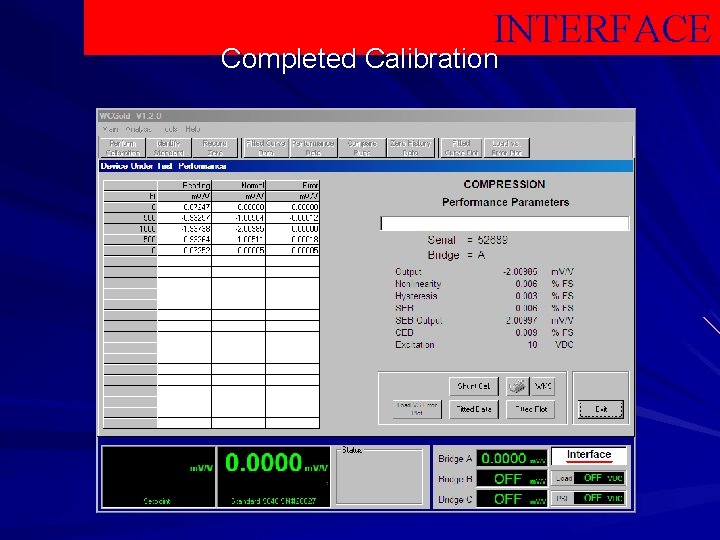Click the Bridge C OFF readout
The width and height of the screenshot is (720, 540).
click(512, 499)
